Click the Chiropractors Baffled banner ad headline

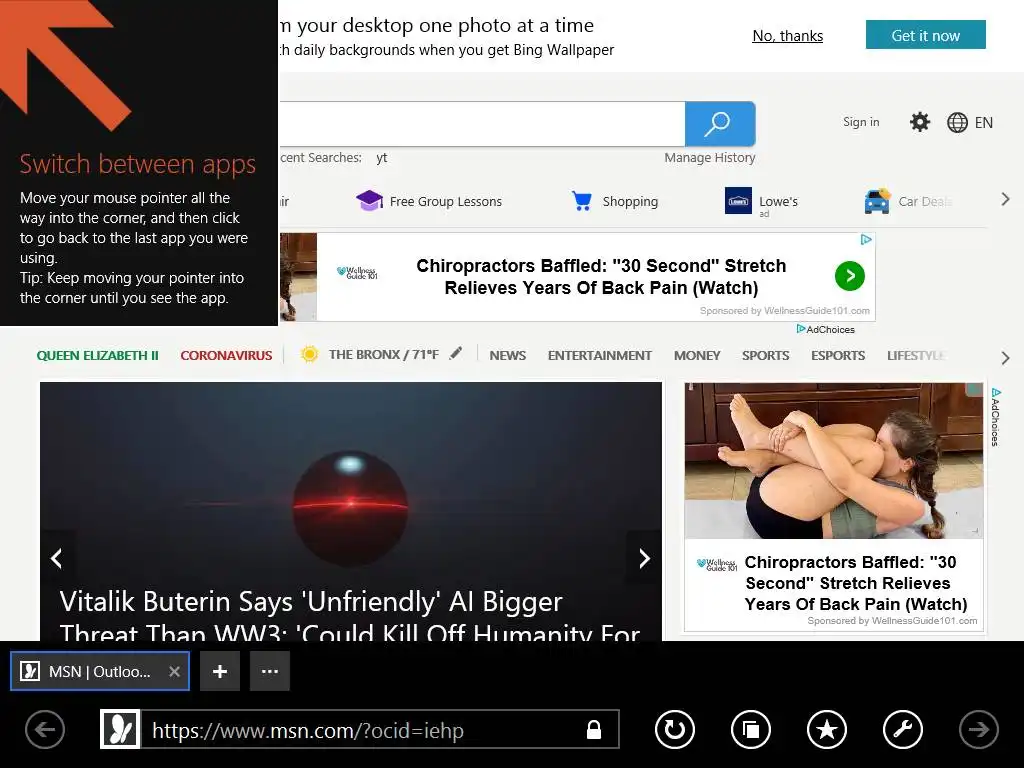pyautogui.click(x=601, y=277)
